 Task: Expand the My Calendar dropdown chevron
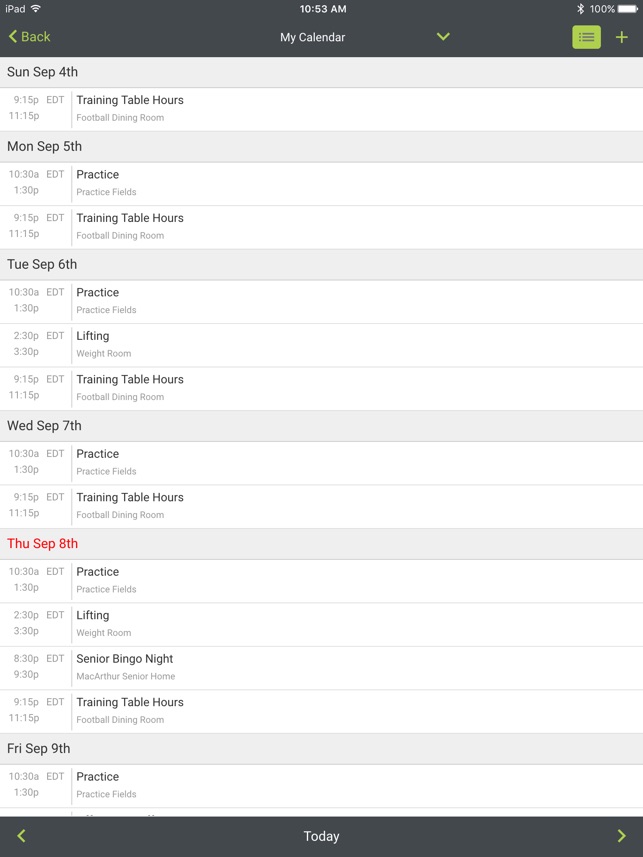click(443, 37)
